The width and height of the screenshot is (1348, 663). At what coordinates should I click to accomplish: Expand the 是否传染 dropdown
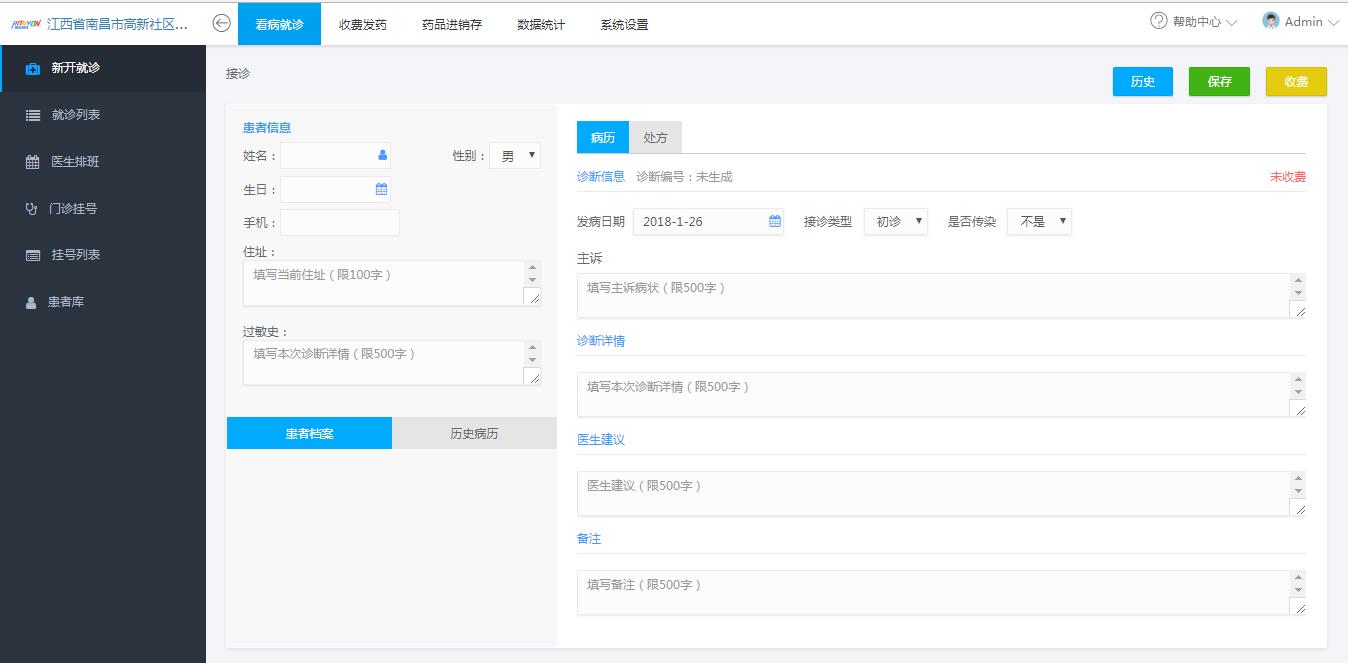coord(1039,222)
